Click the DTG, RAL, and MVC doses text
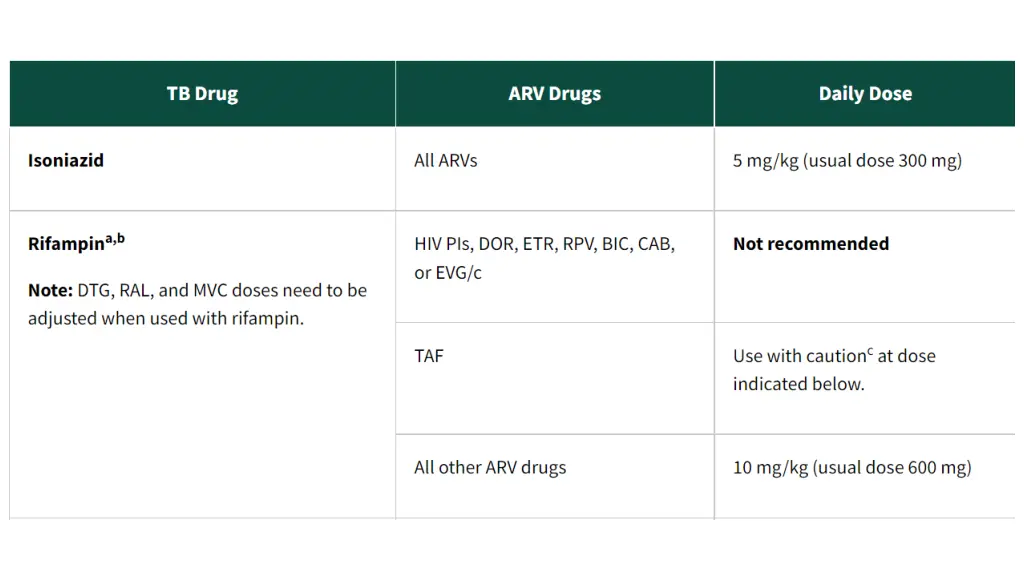 coord(222,290)
